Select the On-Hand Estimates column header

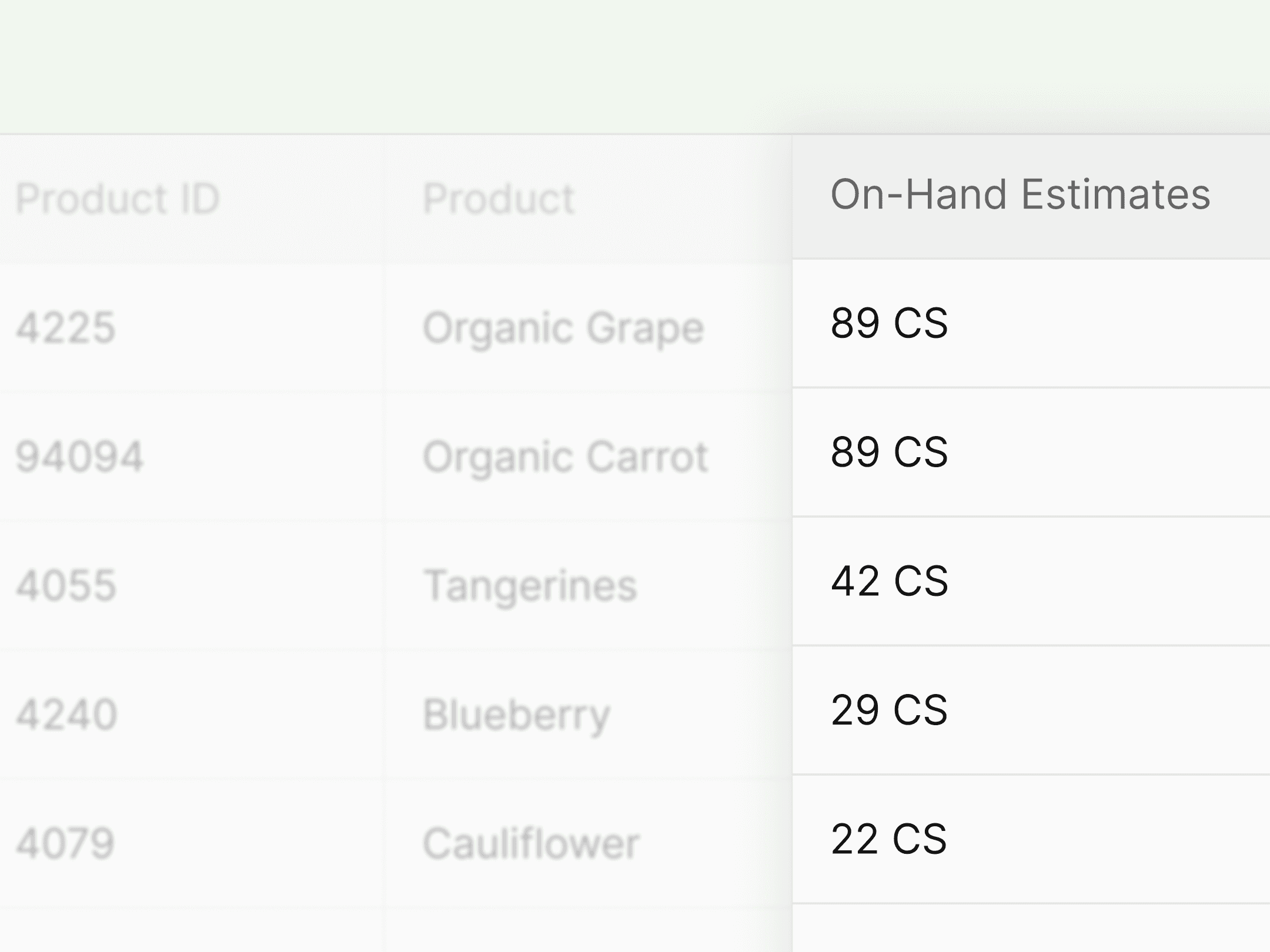pyautogui.click(x=1021, y=194)
